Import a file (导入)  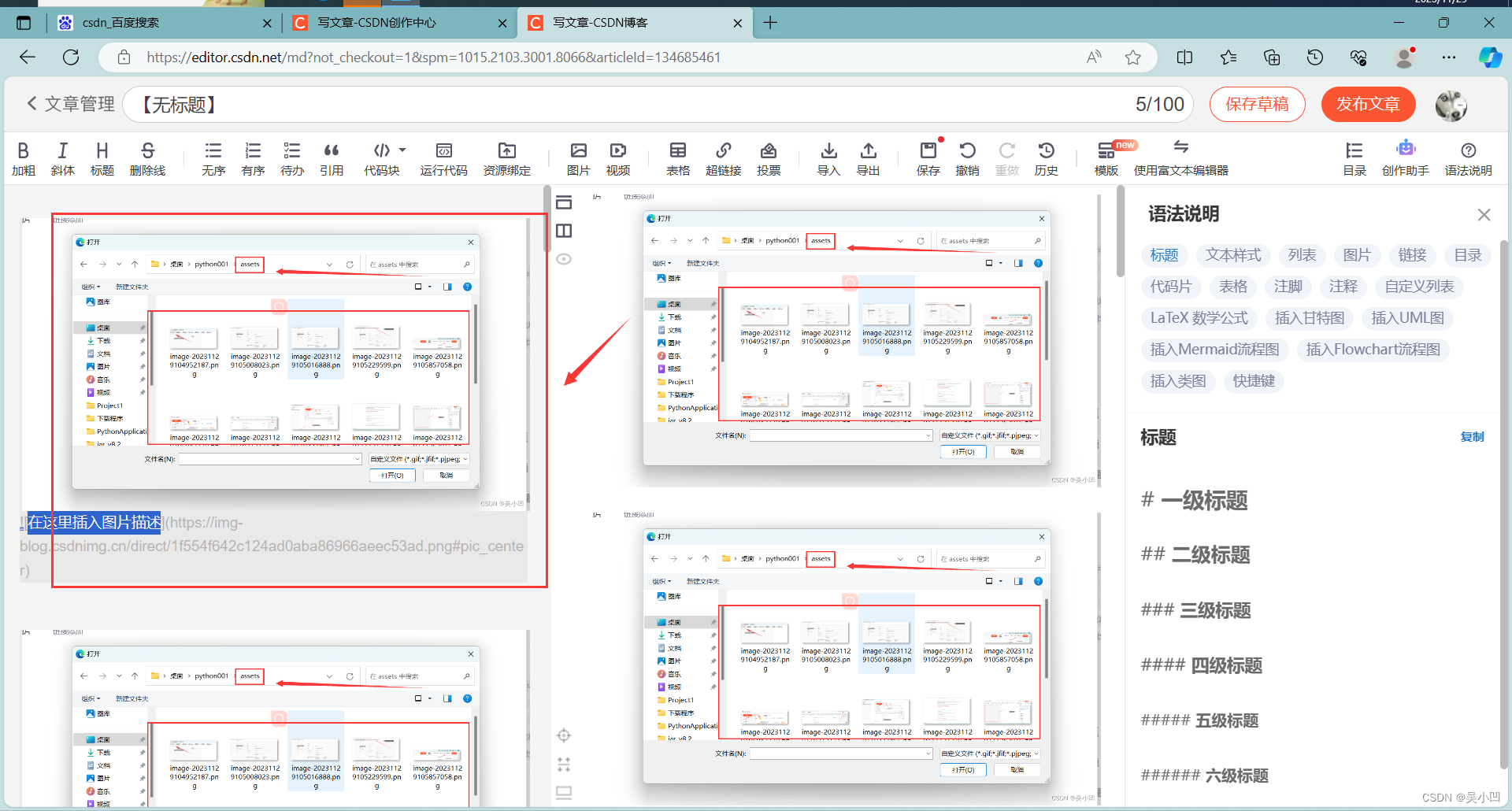click(x=828, y=158)
